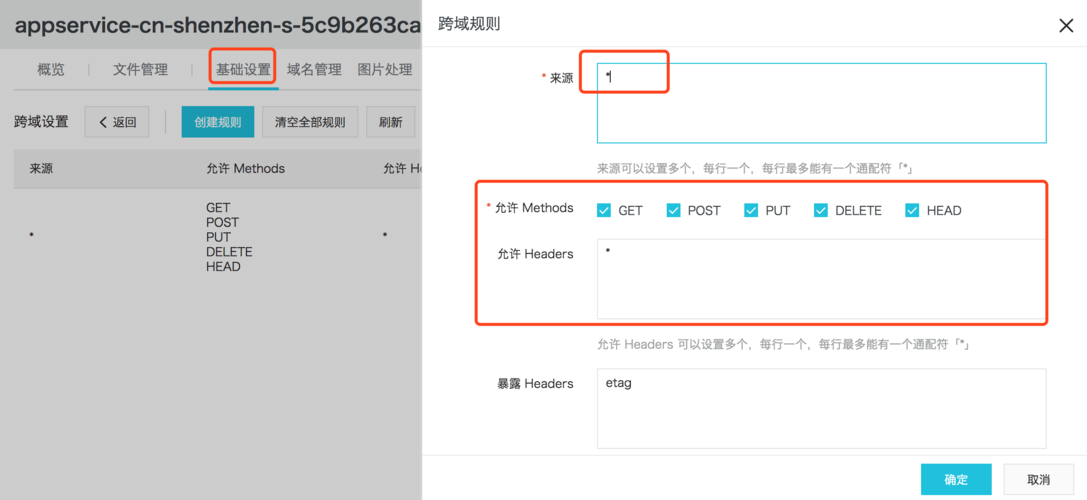The image size is (1087, 500).
Task: Open the 图片处理 tab
Action: click(x=385, y=69)
